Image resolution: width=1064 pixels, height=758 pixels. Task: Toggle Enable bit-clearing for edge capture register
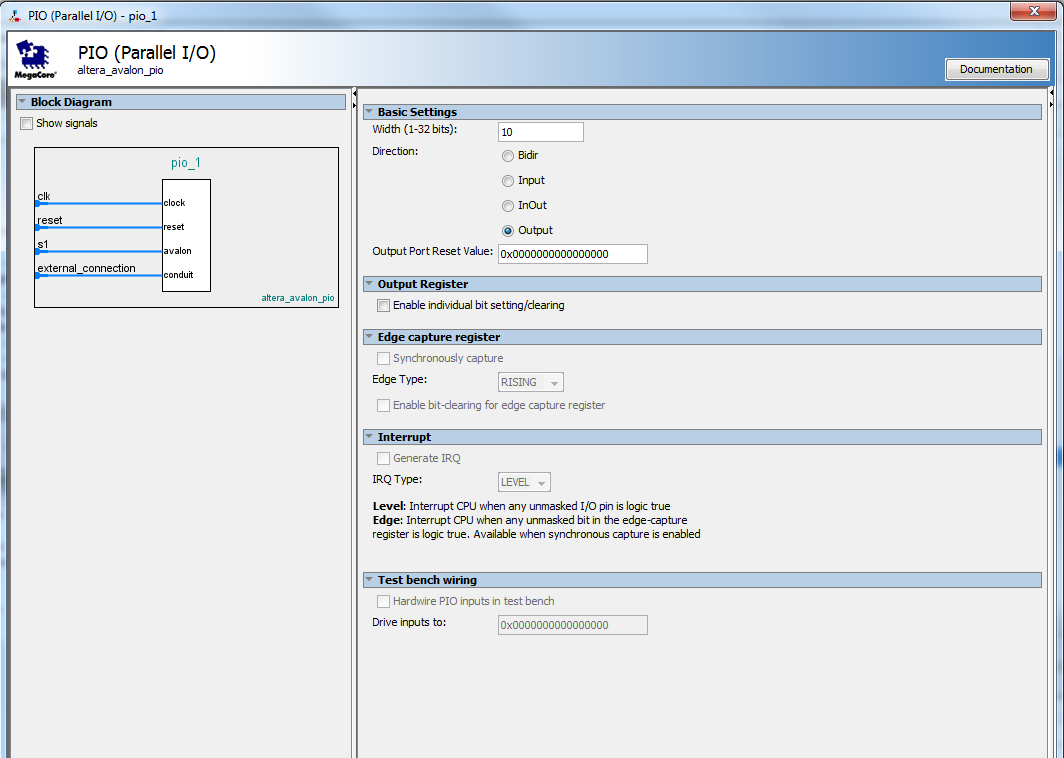pyautogui.click(x=383, y=405)
